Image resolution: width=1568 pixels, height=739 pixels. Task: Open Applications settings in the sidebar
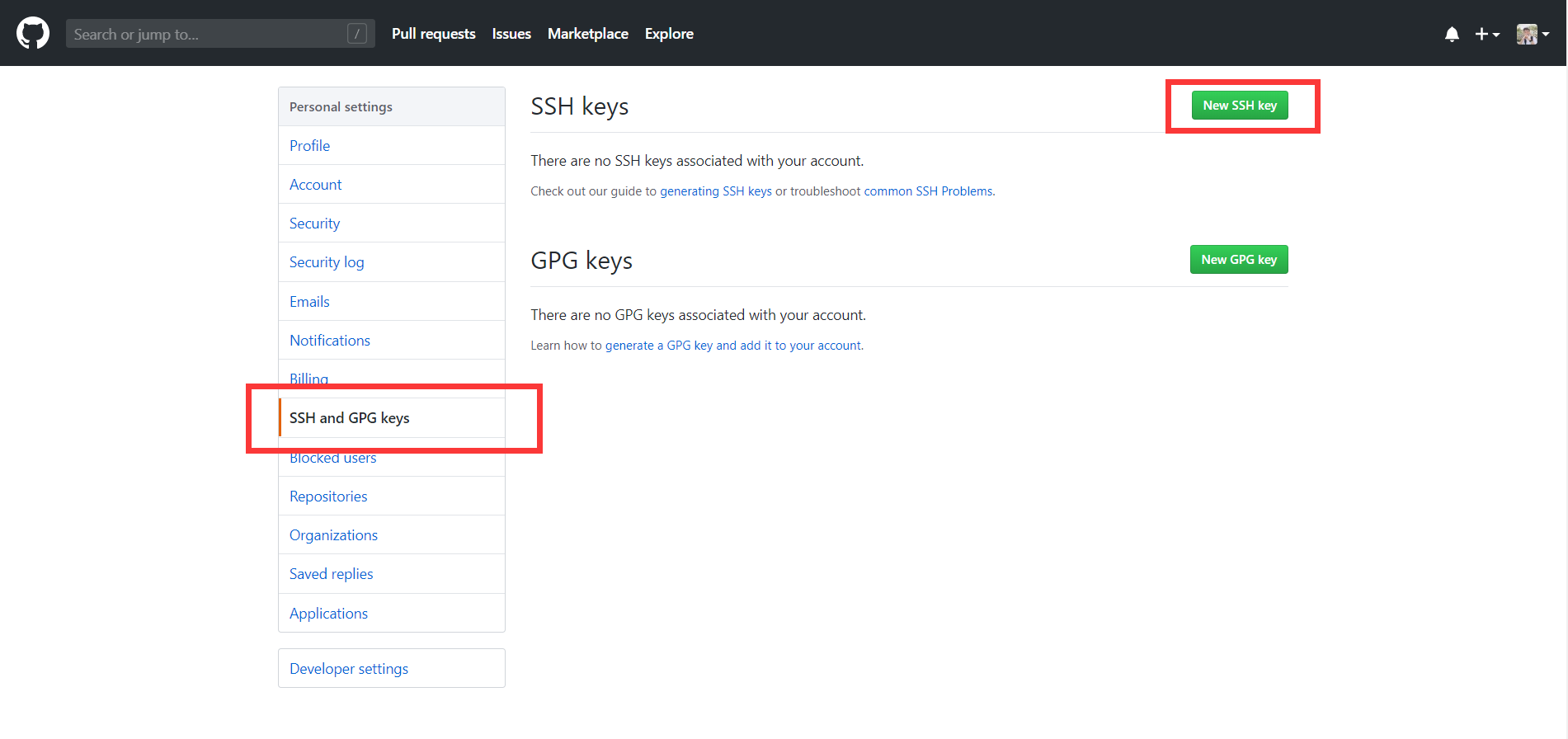click(392, 614)
